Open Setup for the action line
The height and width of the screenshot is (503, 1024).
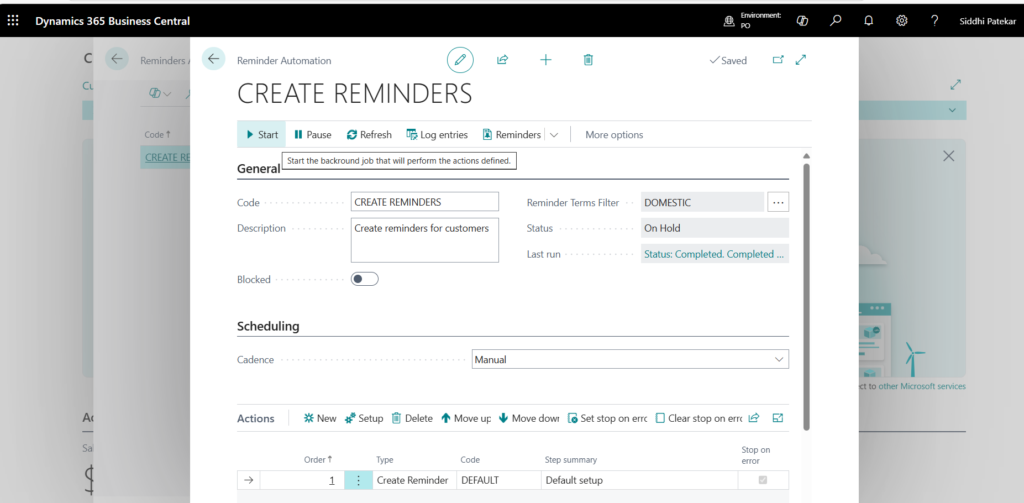(364, 418)
